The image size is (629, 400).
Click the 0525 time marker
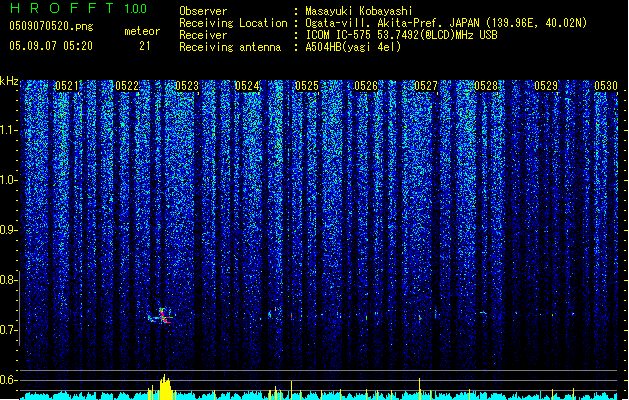click(x=307, y=86)
